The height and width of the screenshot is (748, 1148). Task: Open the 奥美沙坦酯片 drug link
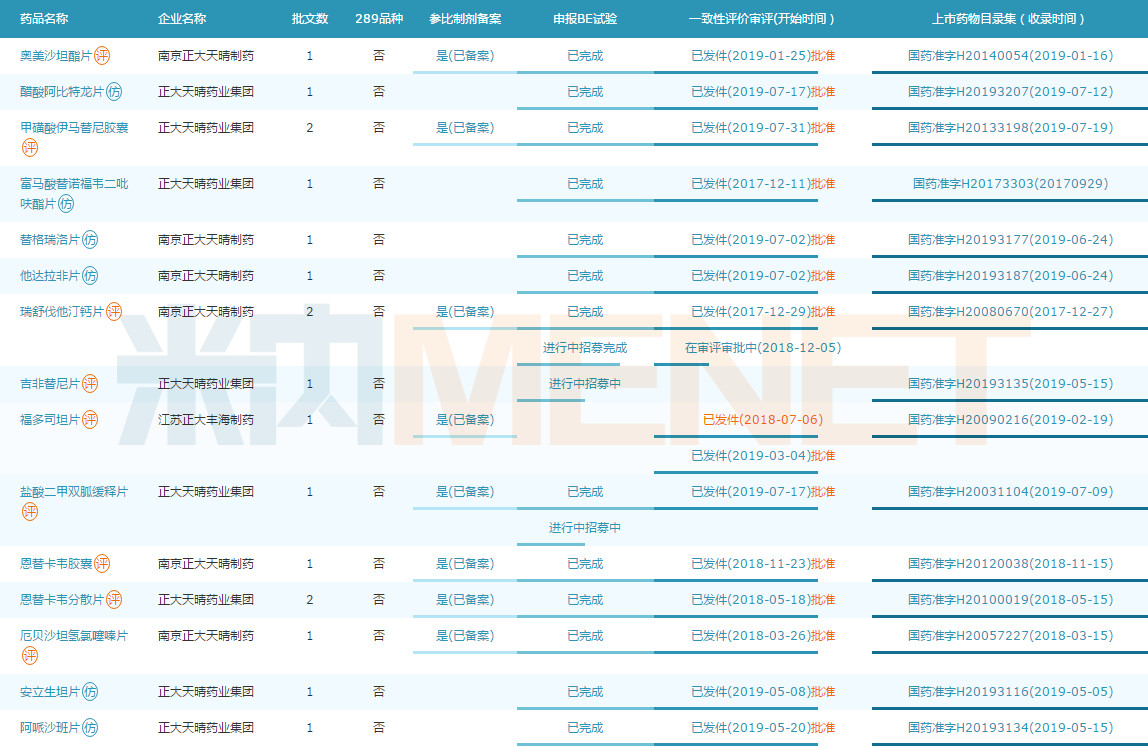coord(56,56)
